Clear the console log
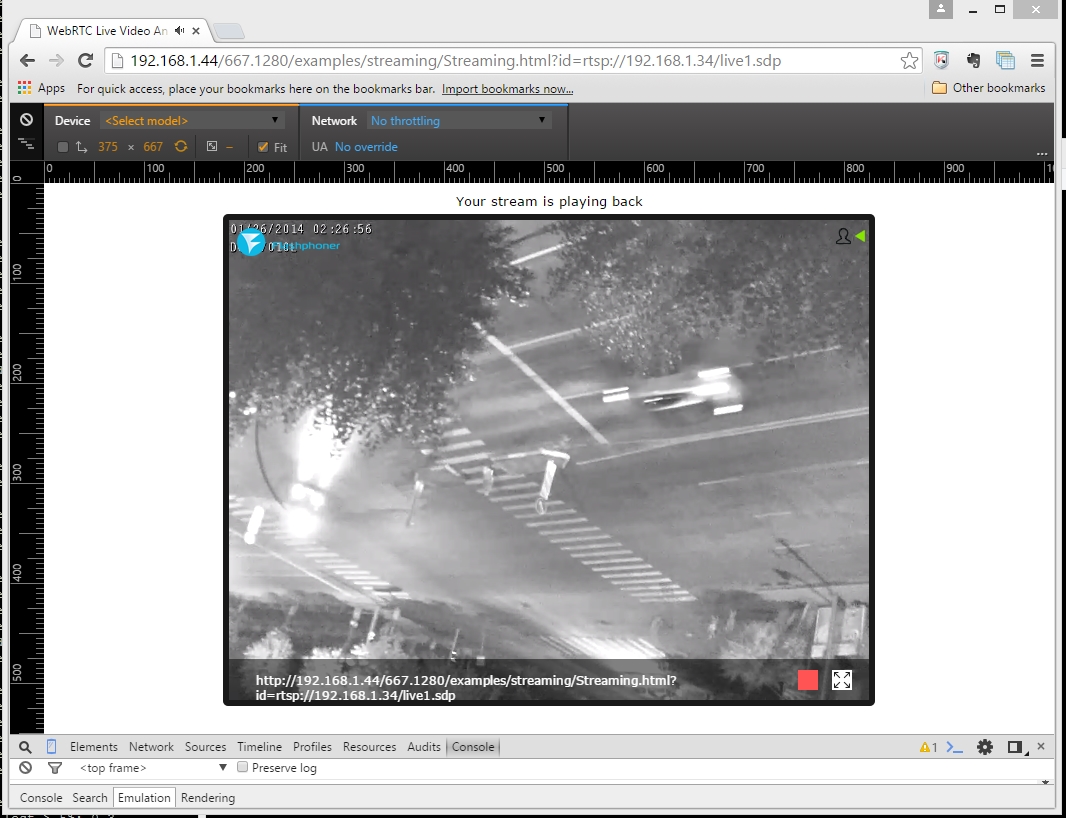The height and width of the screenshot is (818, 1066). pos(25,768)
